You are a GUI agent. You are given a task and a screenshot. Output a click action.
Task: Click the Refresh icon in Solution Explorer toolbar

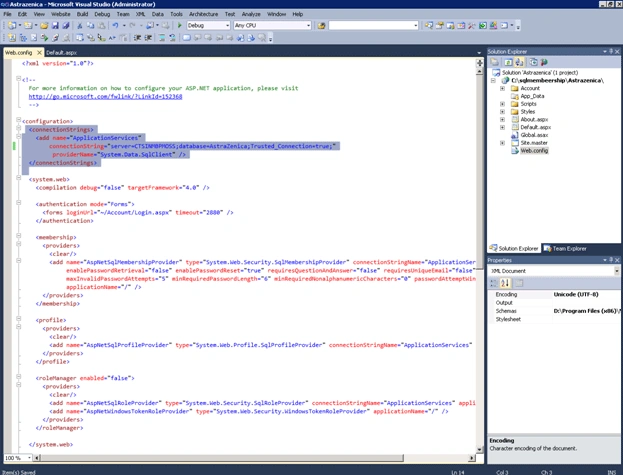click(x=508, y=62)
